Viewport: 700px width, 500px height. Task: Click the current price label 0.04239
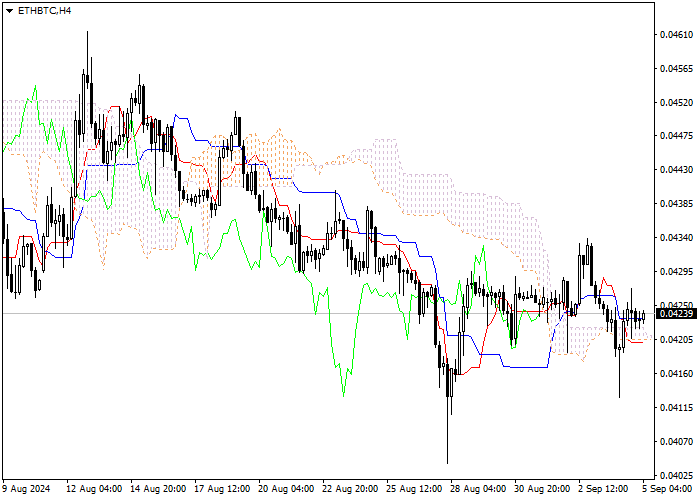pyautogui.click(x=677, y=314)
